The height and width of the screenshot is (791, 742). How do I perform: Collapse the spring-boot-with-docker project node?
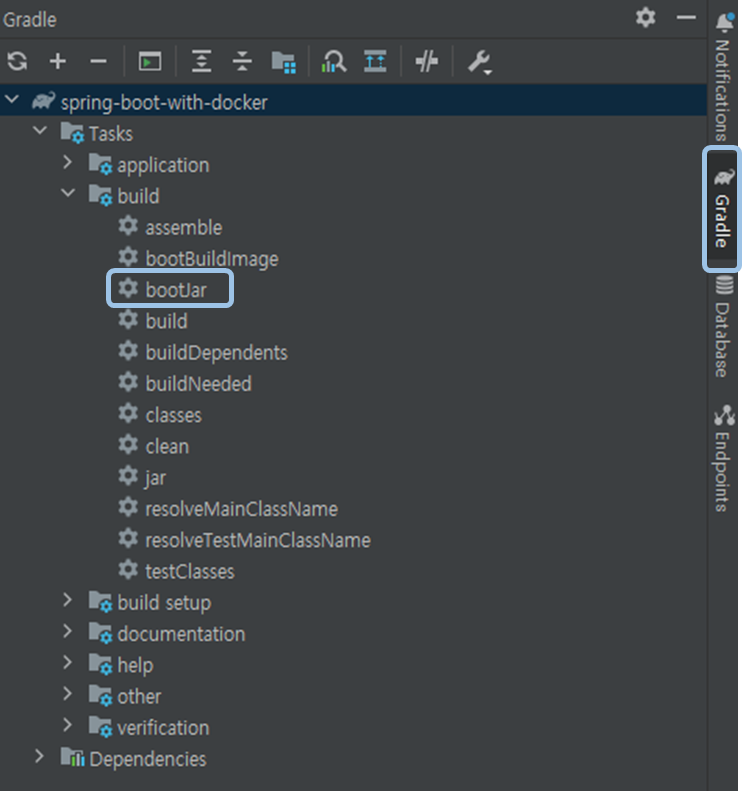coord(12,99)
